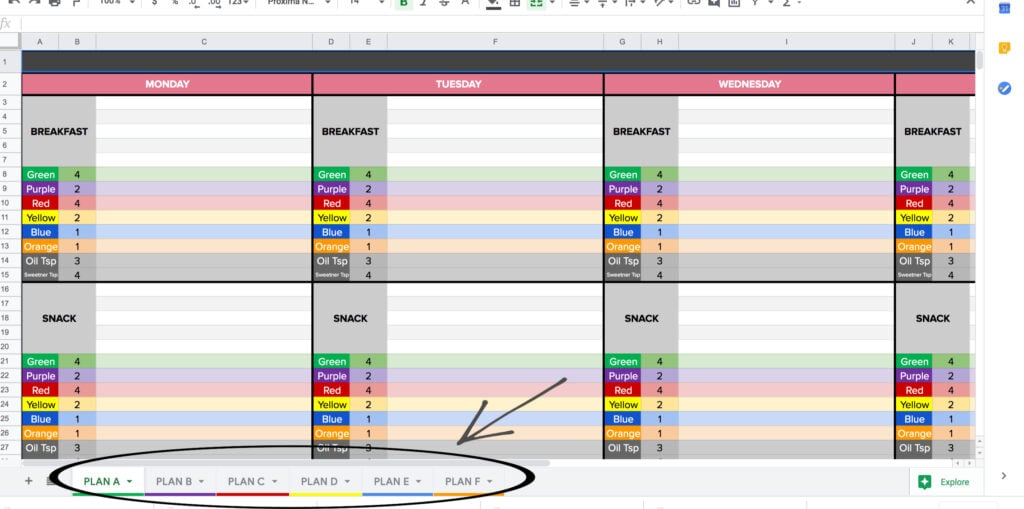Image resolution: width=1024 pixels, height=509 pixels.
Task: Open Google Calendar from the side panel
Action: tap(1004, 8)
